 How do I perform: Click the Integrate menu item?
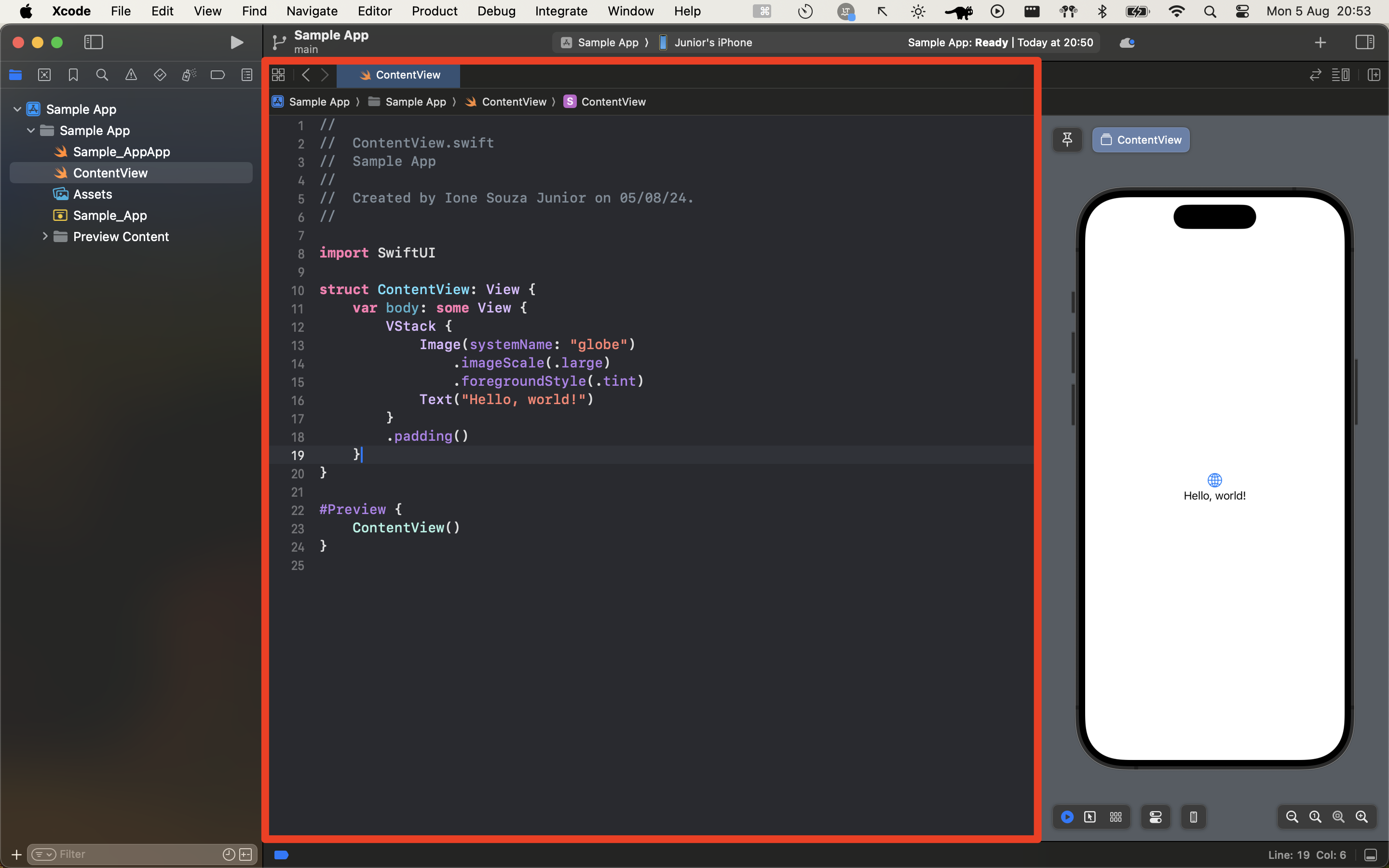pyautogui.click(x=560, y=10)
